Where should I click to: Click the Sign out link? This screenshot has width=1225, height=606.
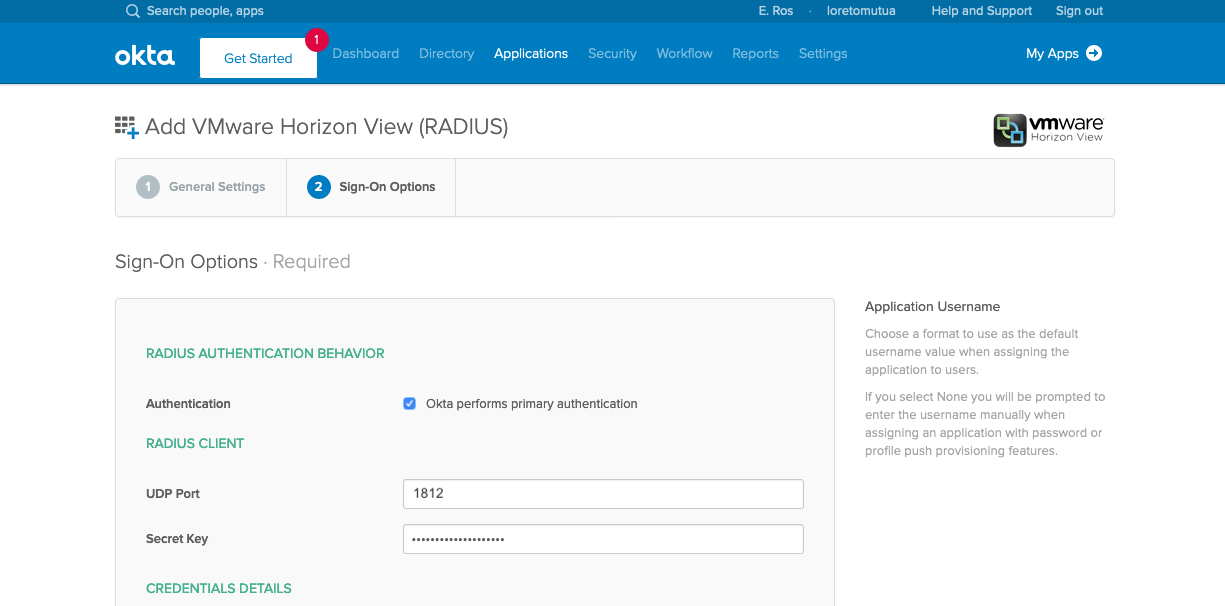tap(1079, 11)
